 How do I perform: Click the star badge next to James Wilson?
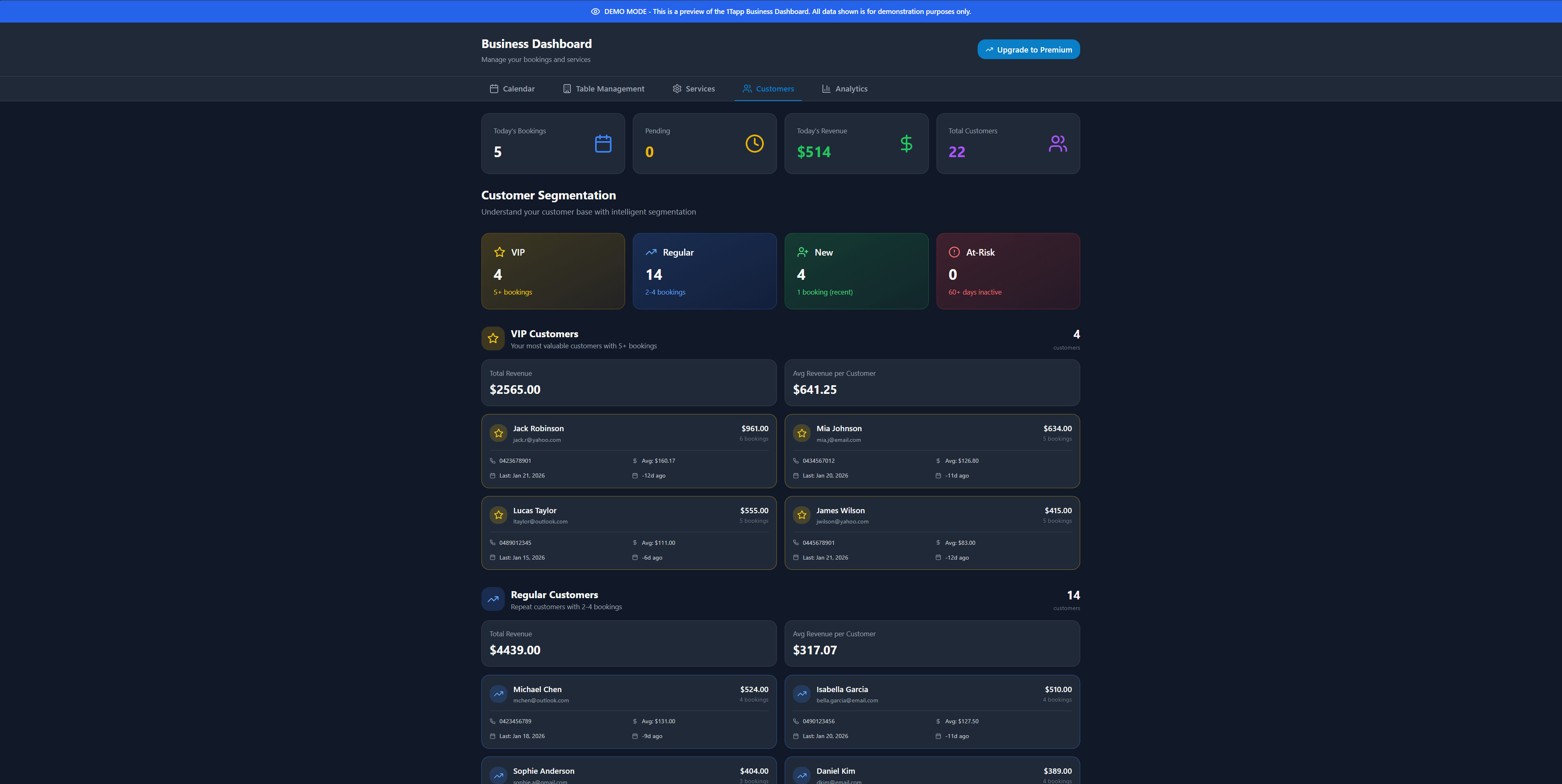pyautogui.click(x=802, y=515)
